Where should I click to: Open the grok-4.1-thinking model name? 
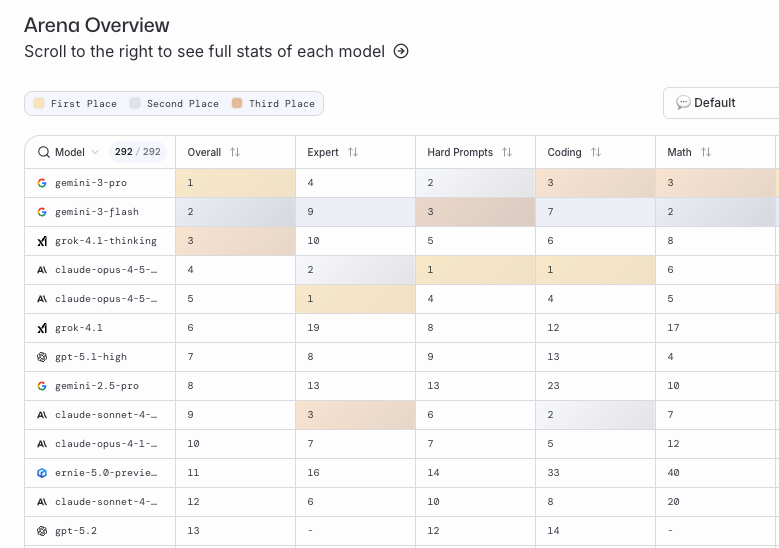106,241
